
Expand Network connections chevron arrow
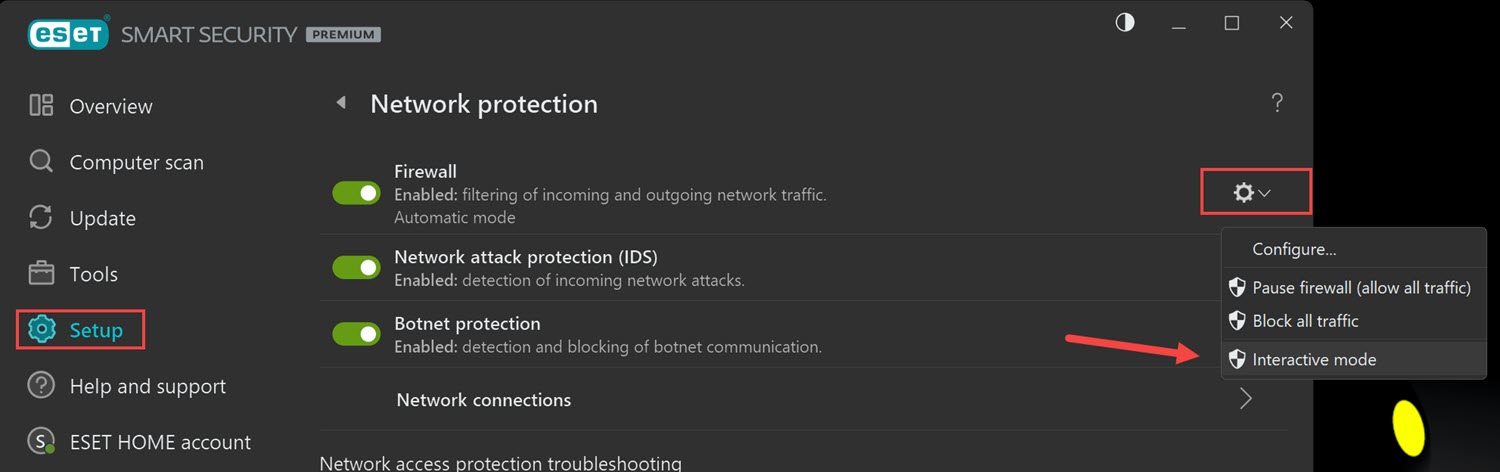[1246, 399]
